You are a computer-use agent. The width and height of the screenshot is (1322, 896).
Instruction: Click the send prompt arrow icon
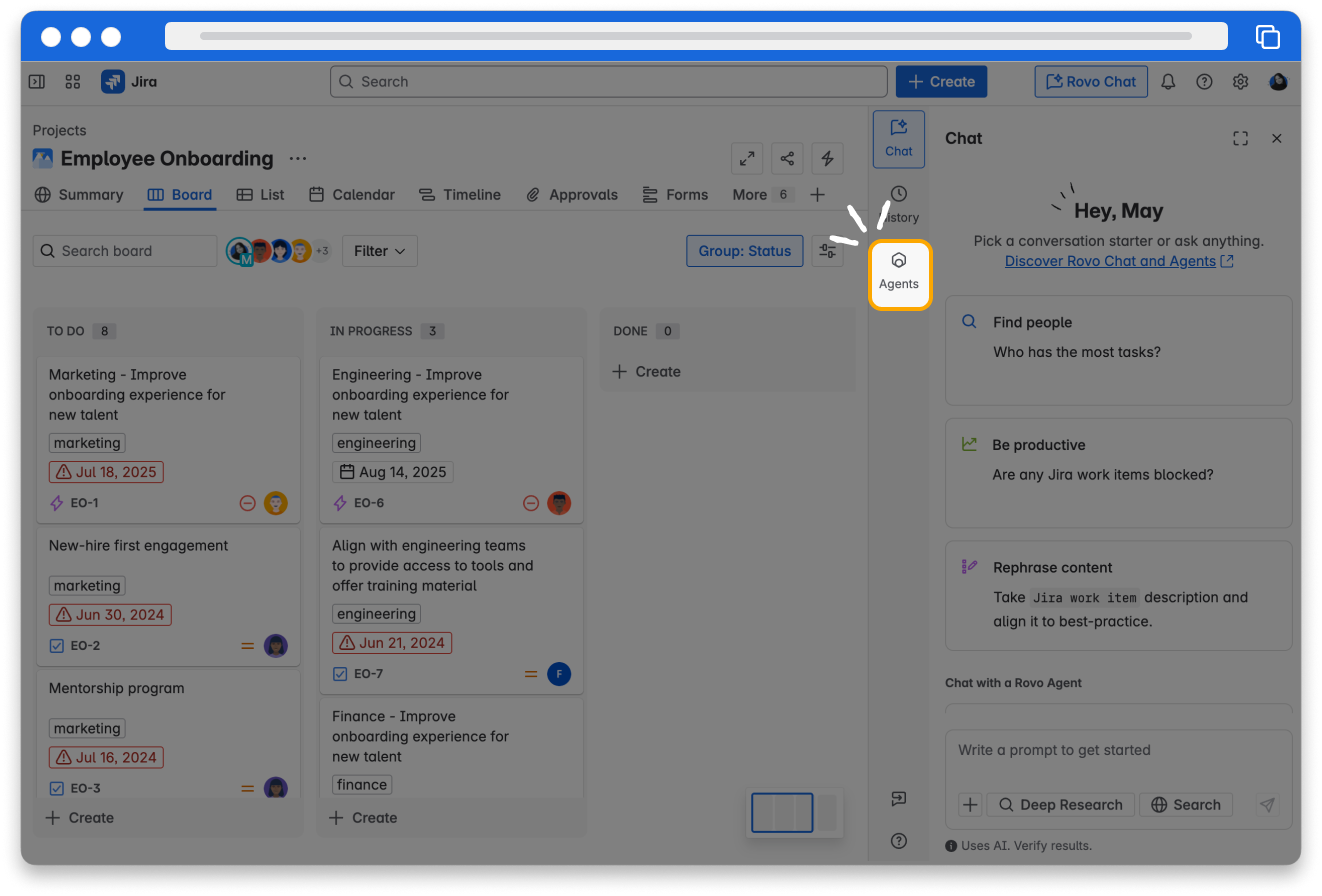tap(1267, 805)
